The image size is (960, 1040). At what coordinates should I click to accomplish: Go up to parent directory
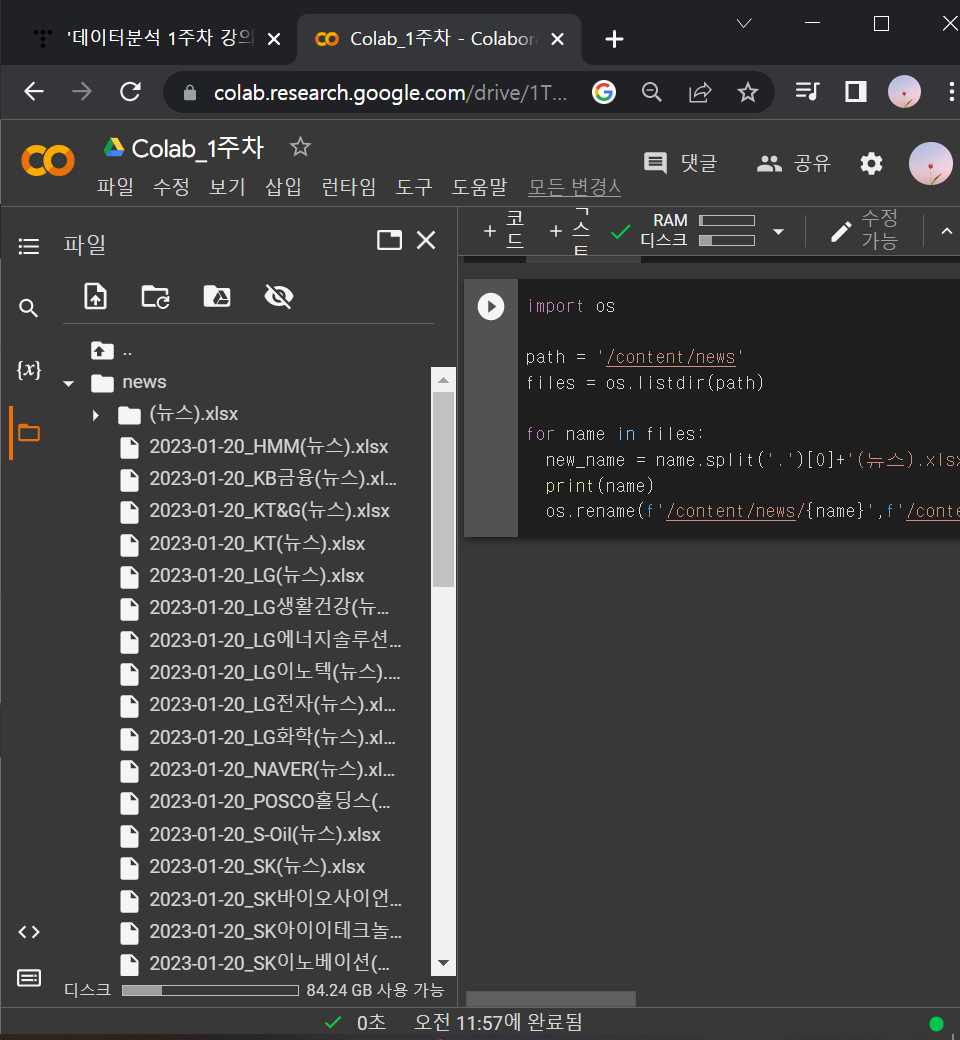(102, 350)
